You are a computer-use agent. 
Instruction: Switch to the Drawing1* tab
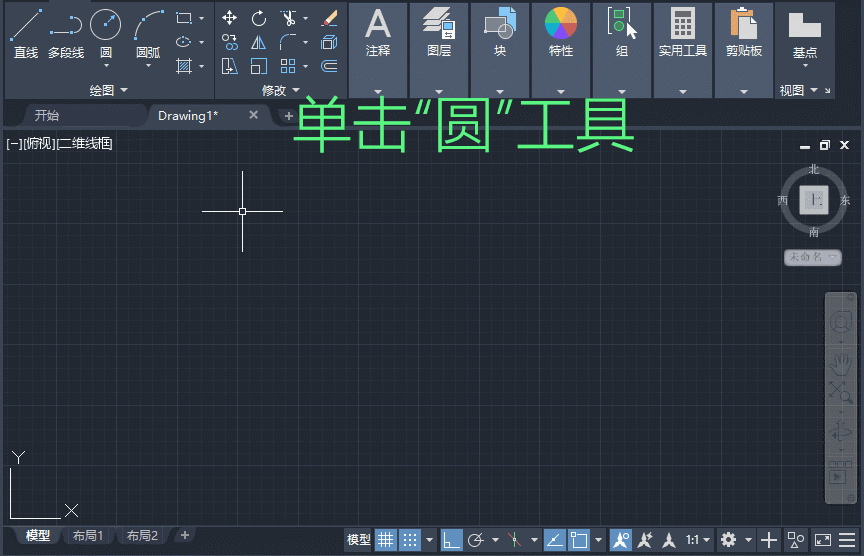(x=188, y=116)
